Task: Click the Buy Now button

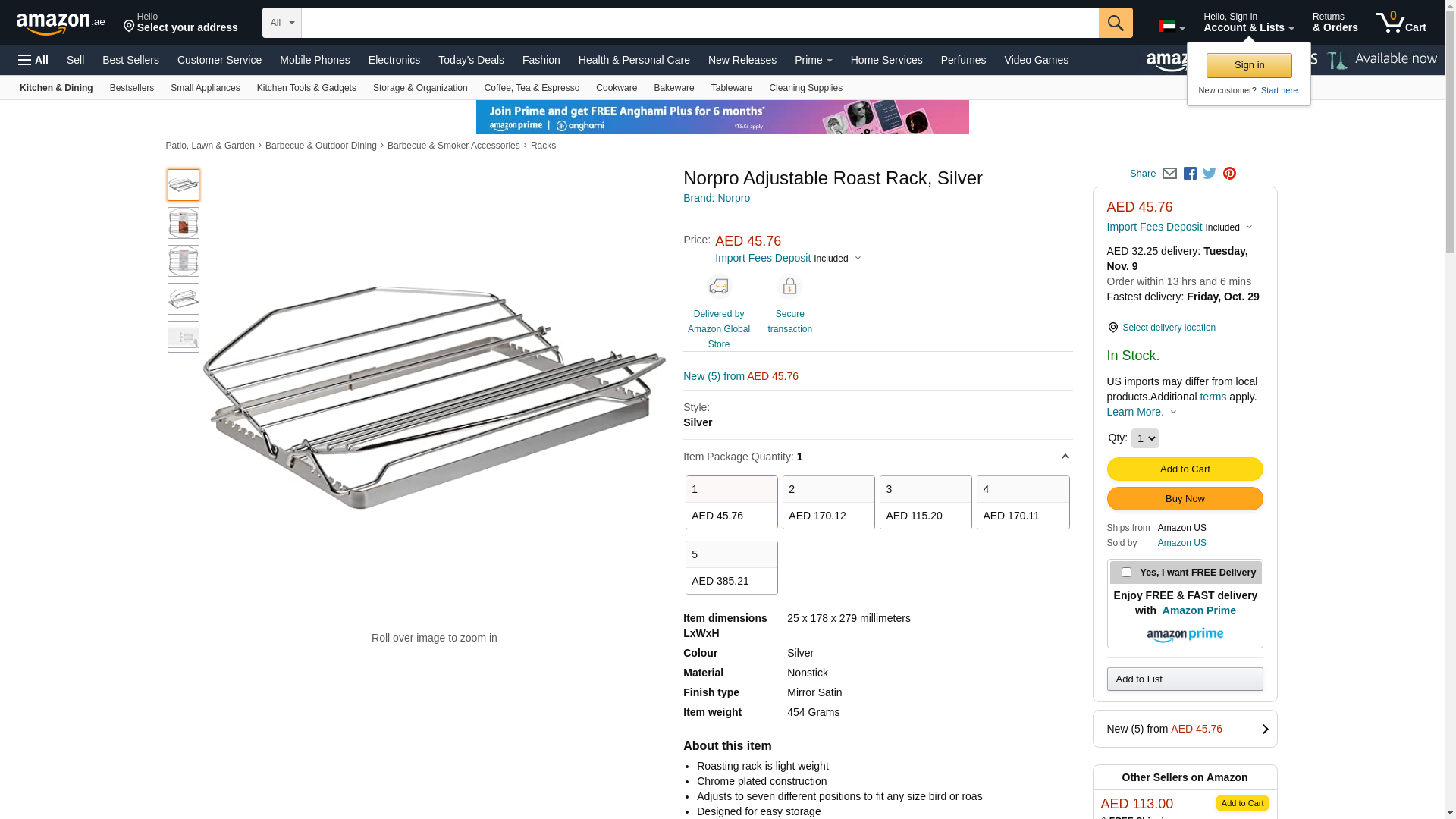Action: (1185, 498)
